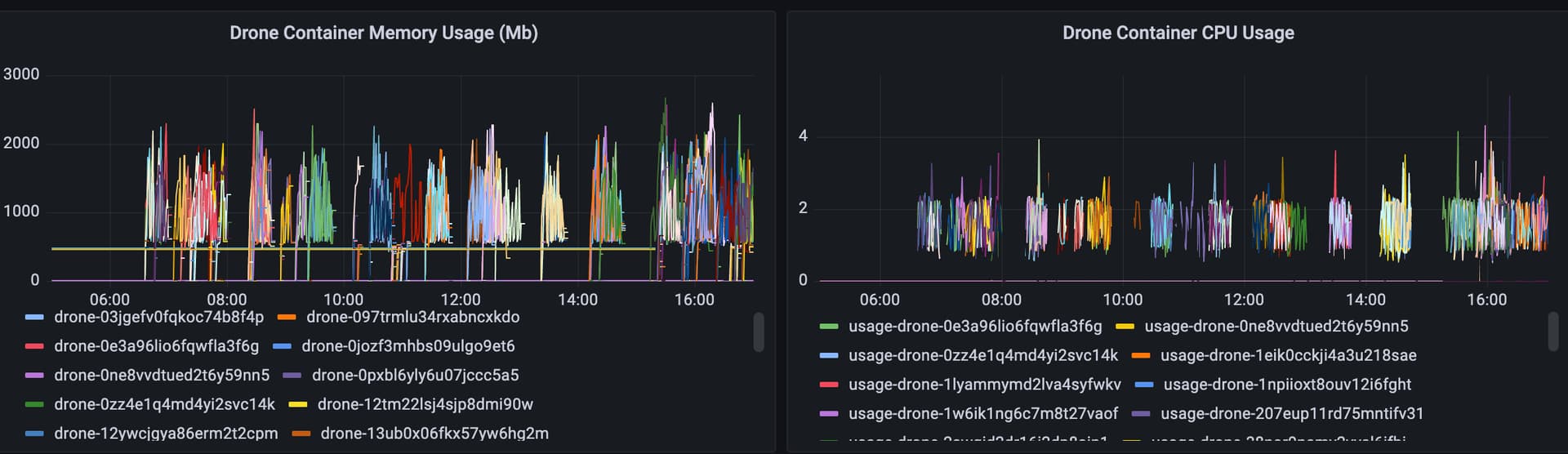Open the Drone Container CPU Usage panel title

(1178, 33)
